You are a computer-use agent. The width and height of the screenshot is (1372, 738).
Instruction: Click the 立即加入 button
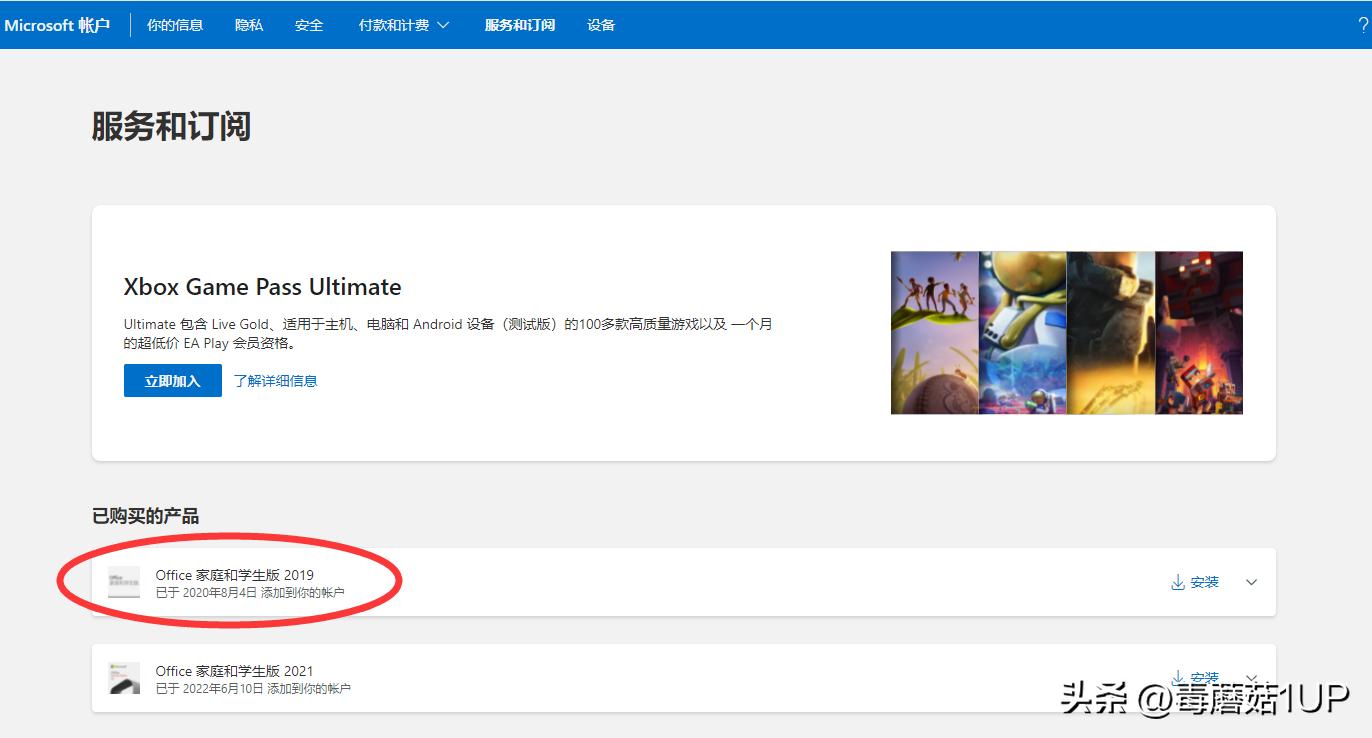171,380
